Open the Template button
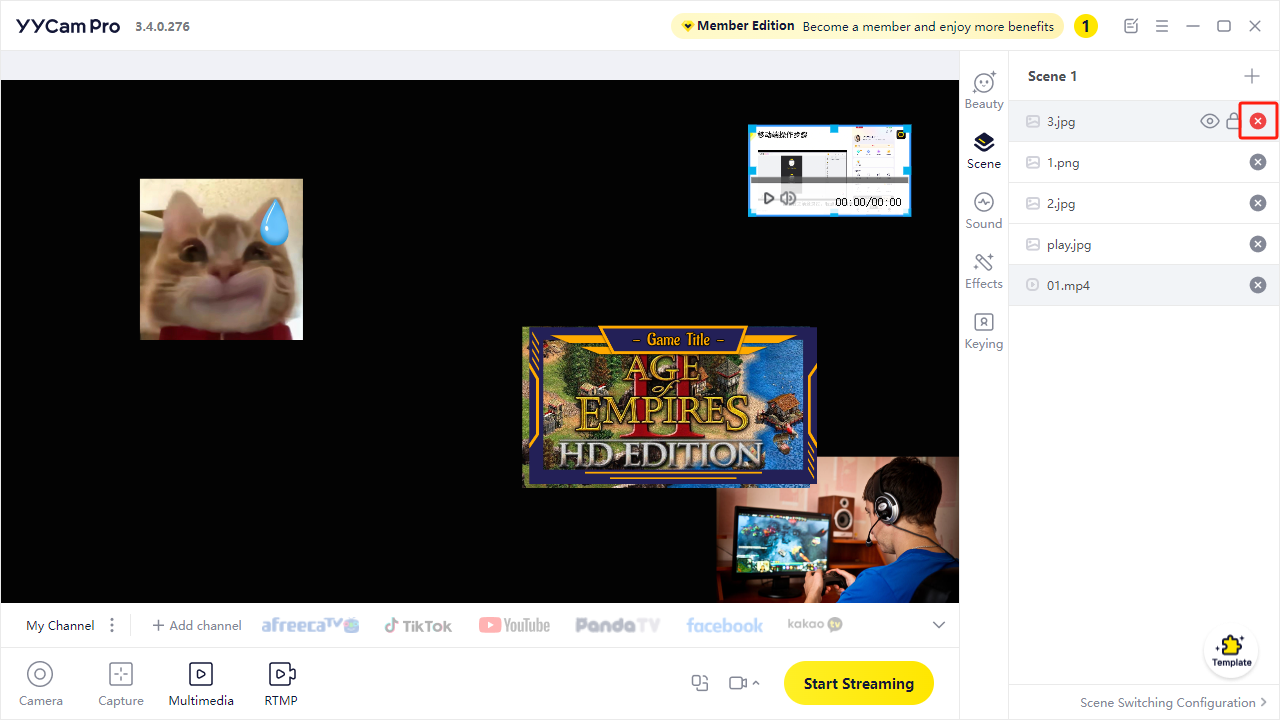Screen dimensions: 1280x720 tap(1231, 651)
